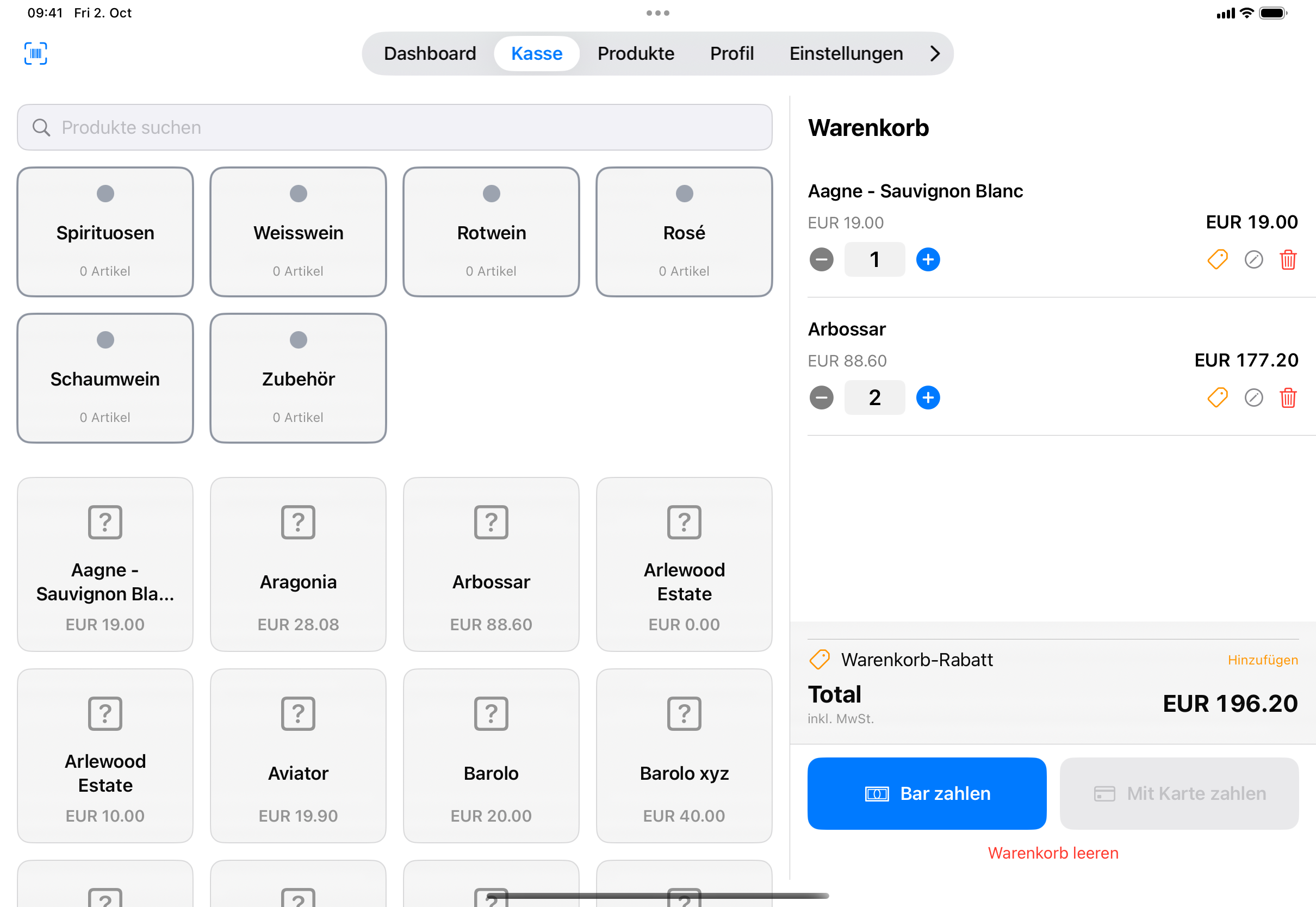Select the Kasse tab
1316x907 pixels.
coord(536,53)
